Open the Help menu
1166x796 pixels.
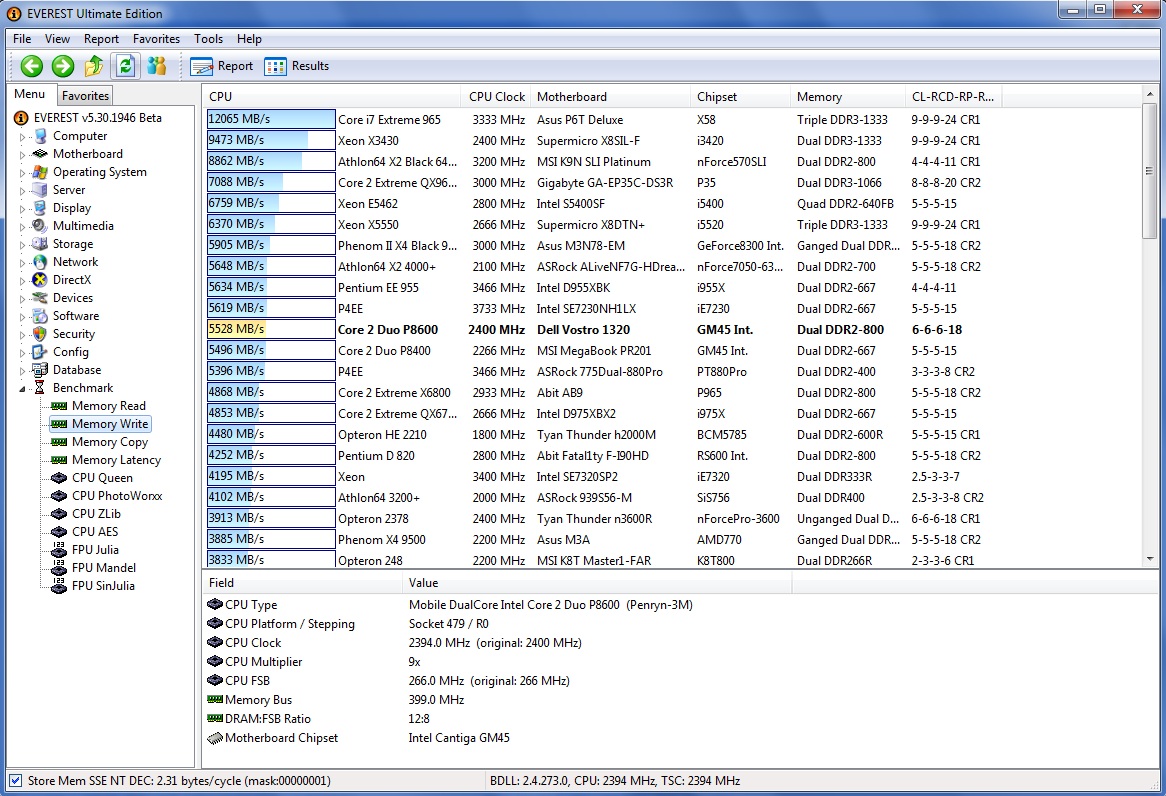pos(249,39)
